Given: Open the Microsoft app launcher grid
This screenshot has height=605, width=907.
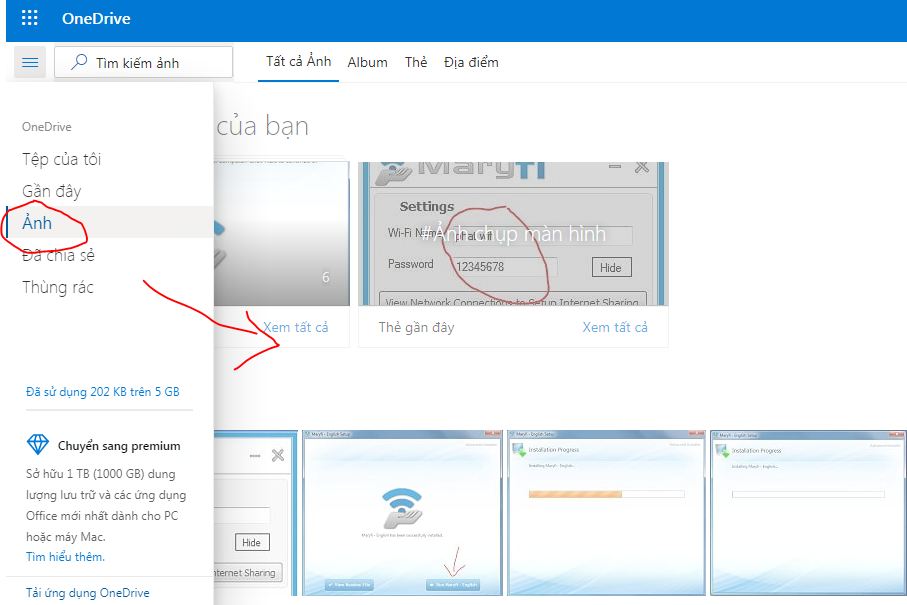Looking at the screenshot, I should pos(28,17).
